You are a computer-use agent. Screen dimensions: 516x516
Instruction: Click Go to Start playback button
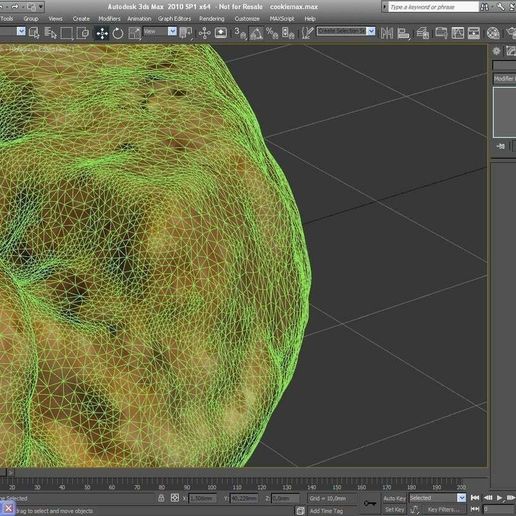(x=475, y=498)
